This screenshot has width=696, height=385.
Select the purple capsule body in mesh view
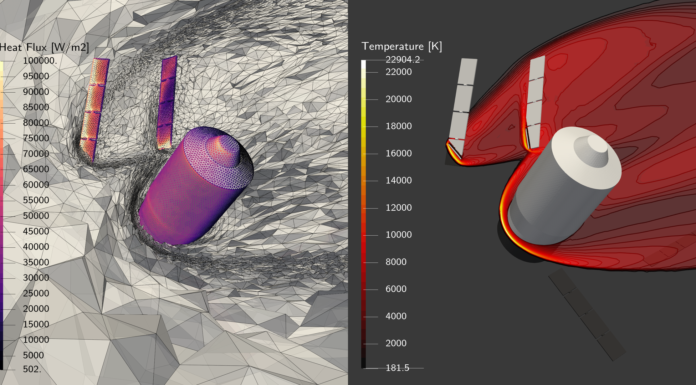pyautogui.click(x=196, y=187)
